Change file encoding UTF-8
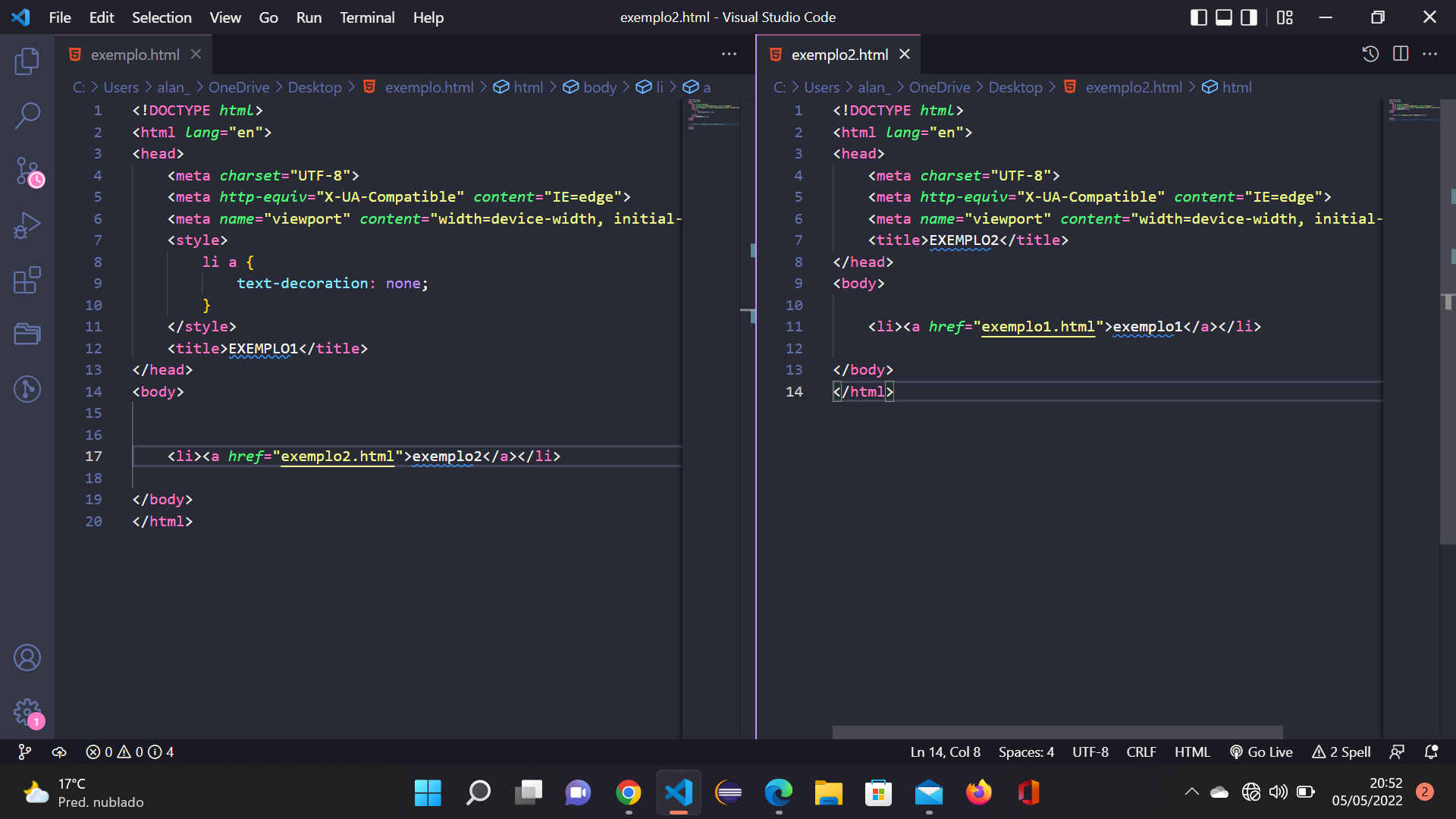 [1090, 752]
